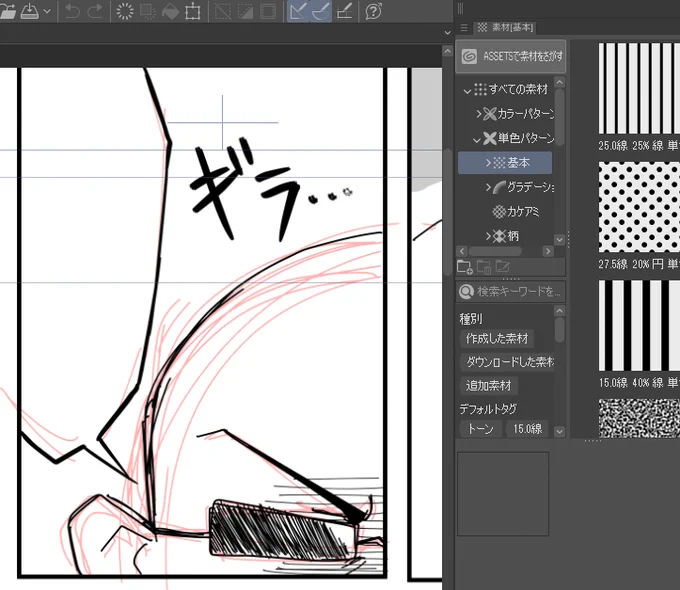Select the 素材[基本] palette tab

point(506,27)
